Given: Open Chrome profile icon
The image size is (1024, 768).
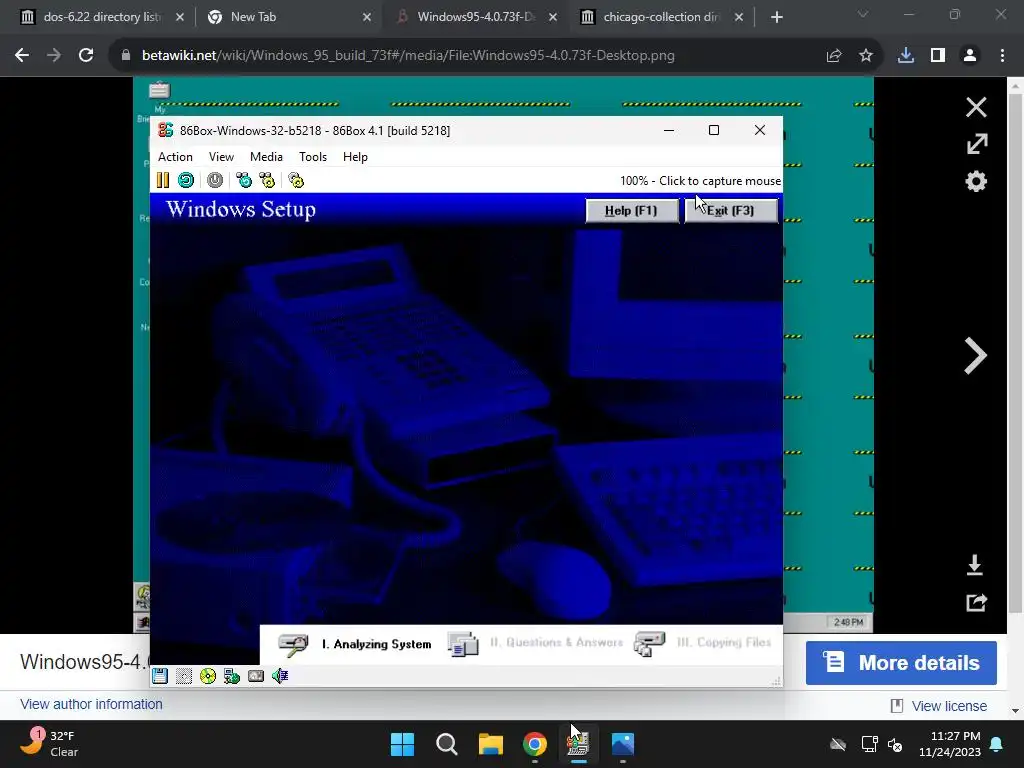Looking at the screenshot, I should (970, 56).
